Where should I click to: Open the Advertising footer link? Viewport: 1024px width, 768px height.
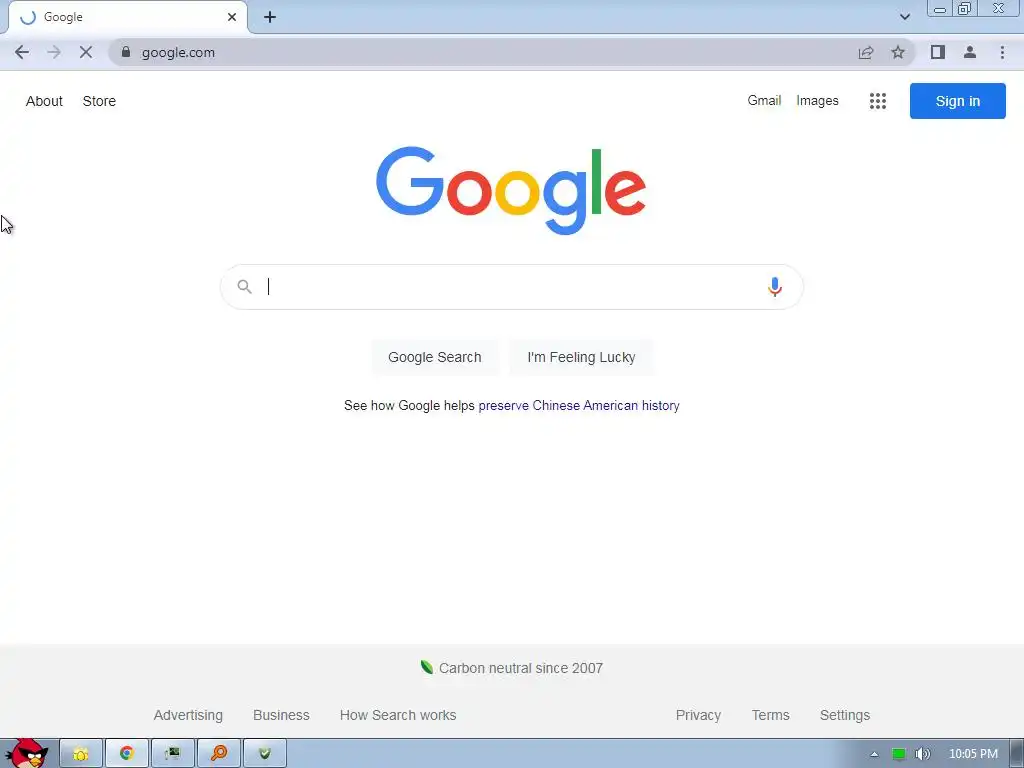pyautogui.click(x=188, y=715)
